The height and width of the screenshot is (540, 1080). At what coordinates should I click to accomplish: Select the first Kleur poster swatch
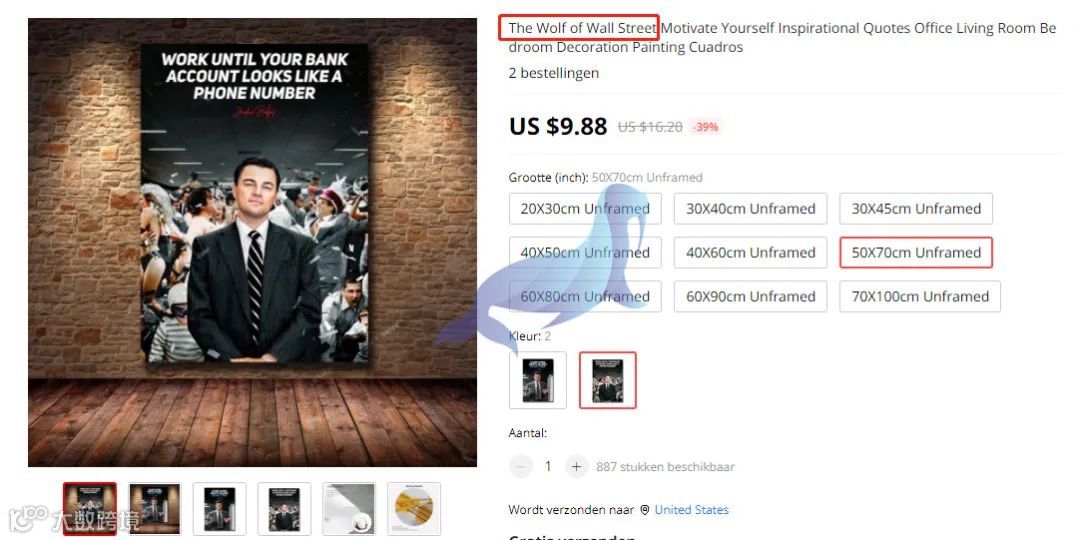coord(537,380)
